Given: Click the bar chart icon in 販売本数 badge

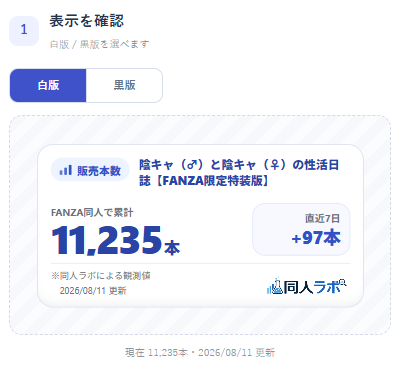Looking at the screenshot, I should point(66,170).
